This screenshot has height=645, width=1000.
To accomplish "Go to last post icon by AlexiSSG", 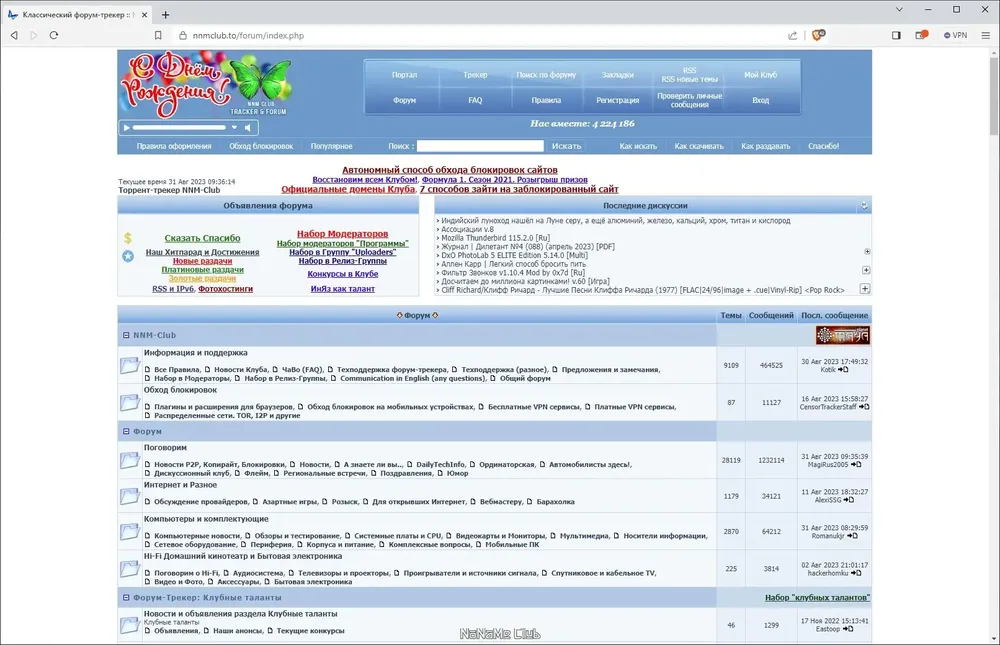I will click(x=848, y=500).
